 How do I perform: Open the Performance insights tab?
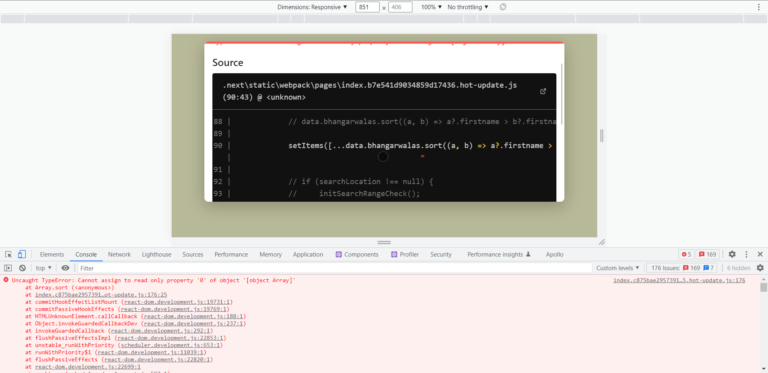point(499,255)
